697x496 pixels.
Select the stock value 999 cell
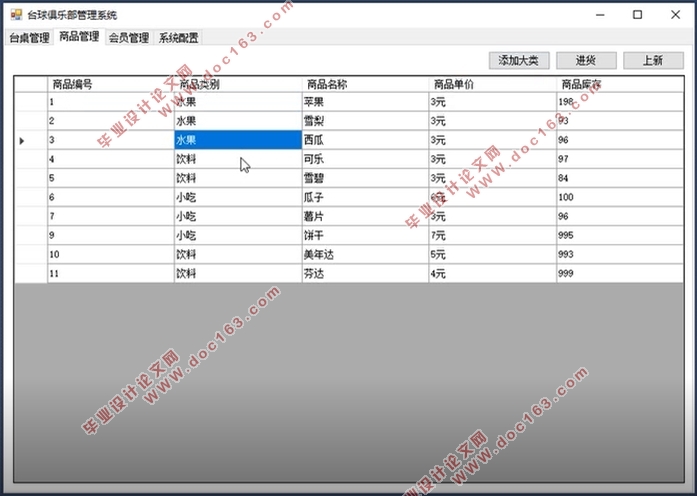620,274
